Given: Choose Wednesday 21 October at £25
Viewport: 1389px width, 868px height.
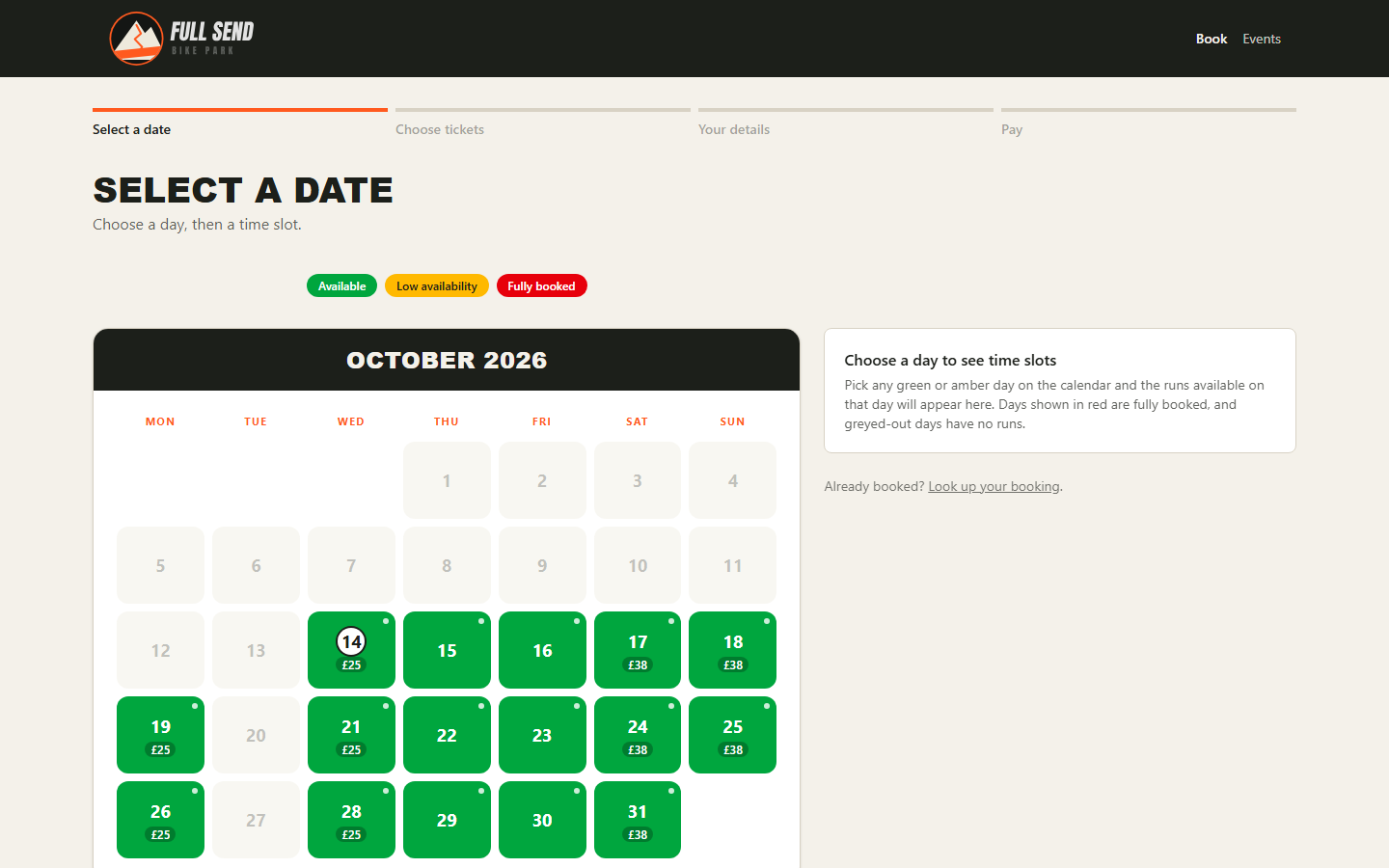Looking at the screenshot, I should [351, 735].
